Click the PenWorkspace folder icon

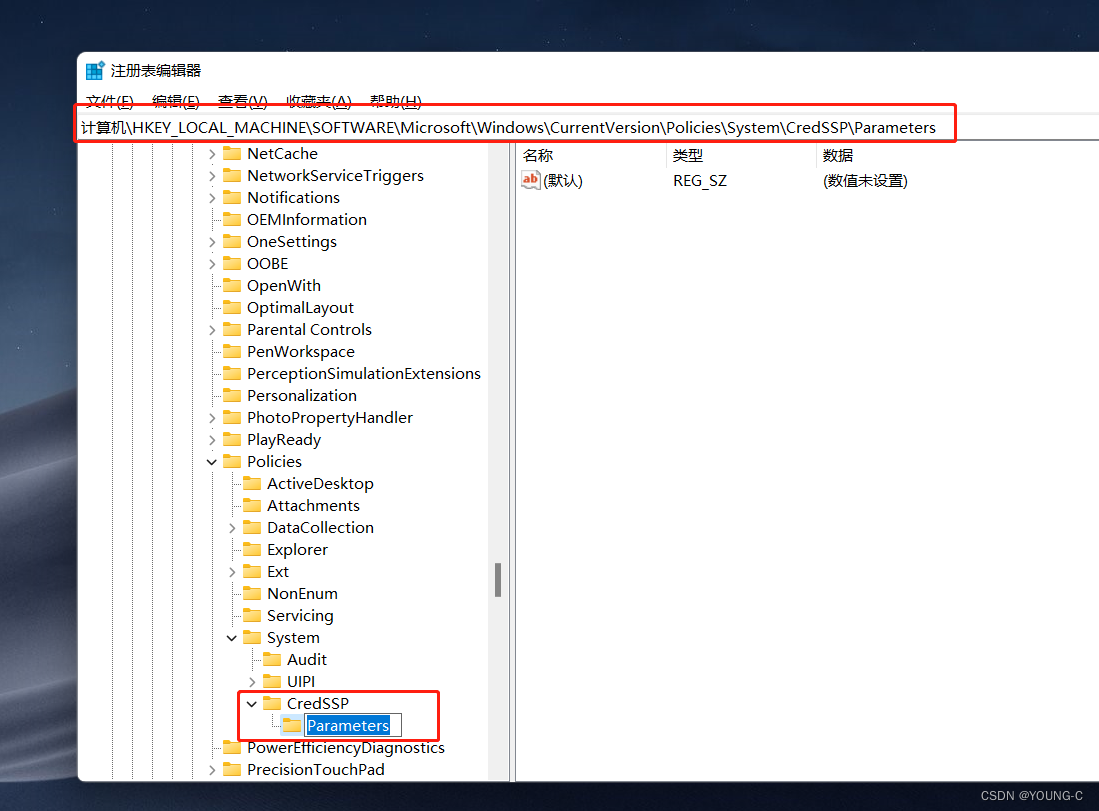[232, 351]
